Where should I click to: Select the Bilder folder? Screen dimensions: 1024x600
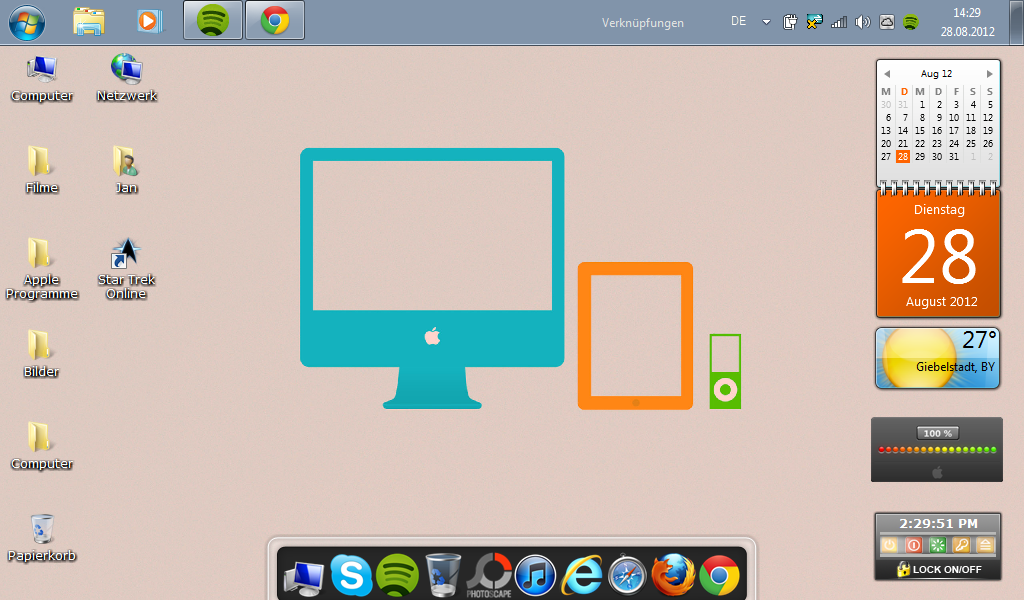point(41,354)
